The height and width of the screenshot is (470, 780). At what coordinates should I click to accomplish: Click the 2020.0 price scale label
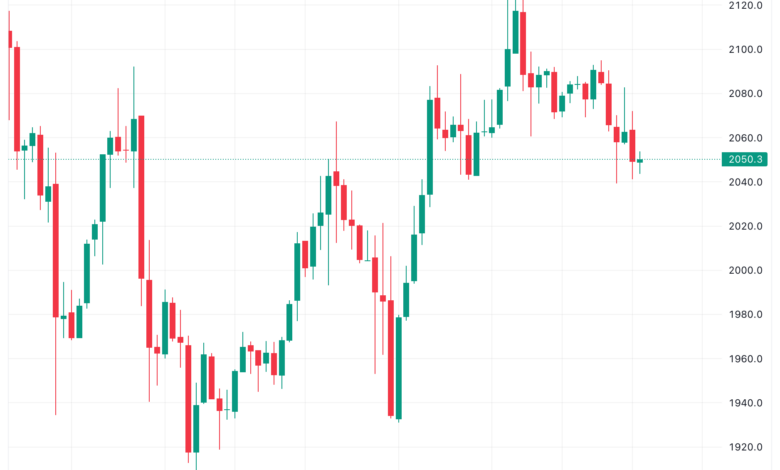(x=745, y=226)
